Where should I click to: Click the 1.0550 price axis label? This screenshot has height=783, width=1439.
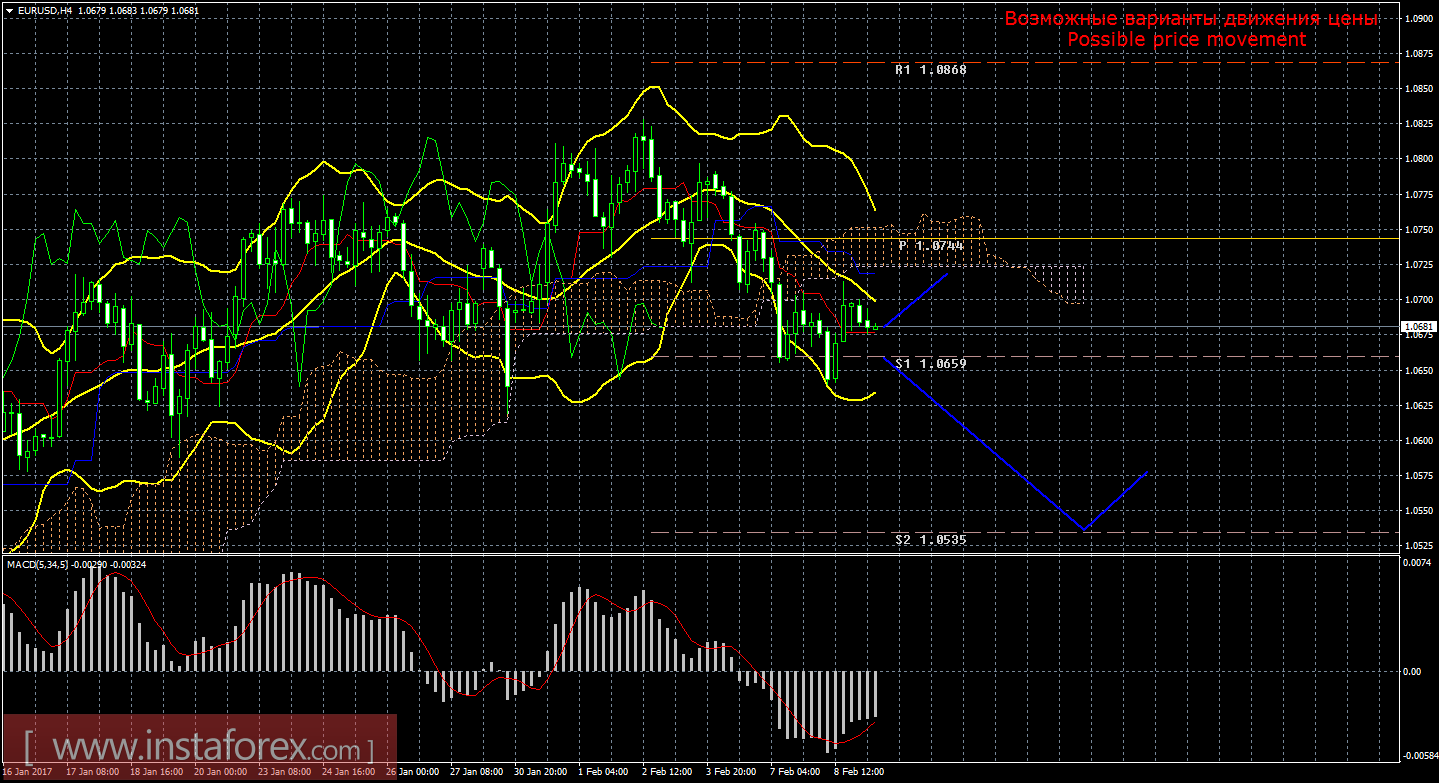tap(1420, 511)
